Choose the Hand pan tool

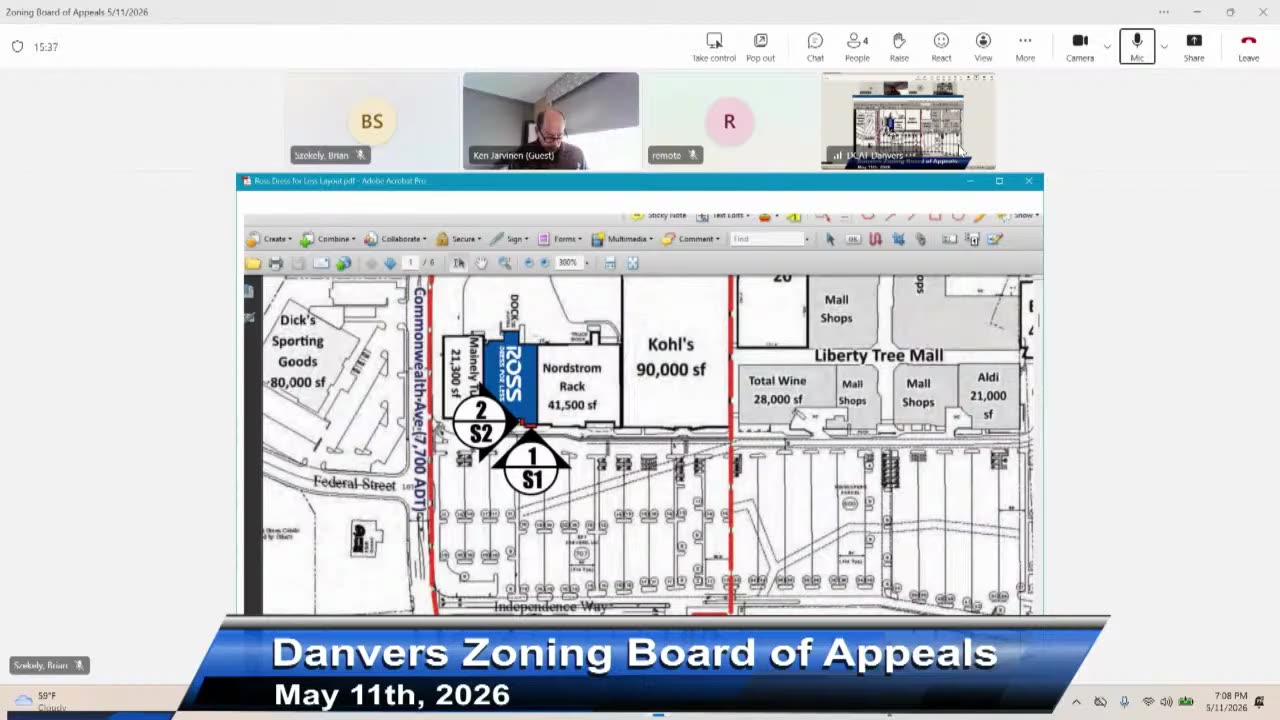[481, 263]
